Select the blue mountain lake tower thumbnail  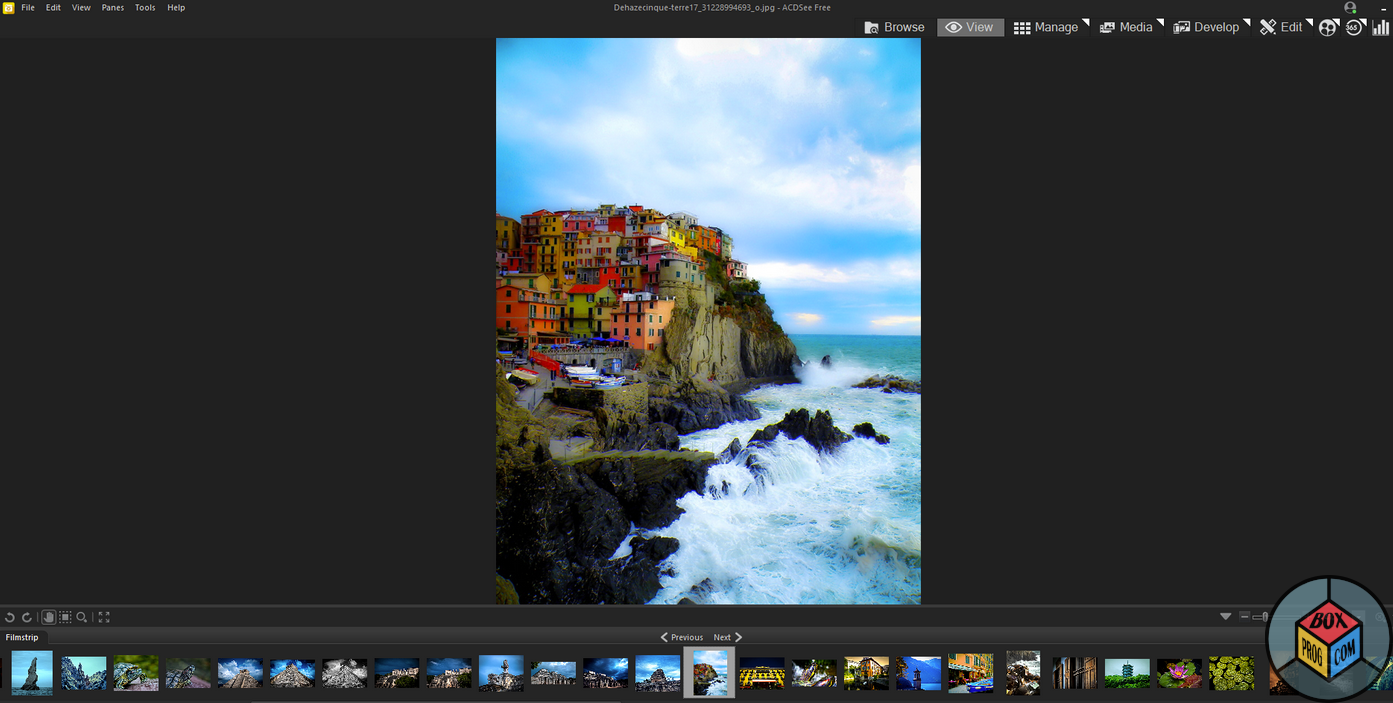[919, 673]
